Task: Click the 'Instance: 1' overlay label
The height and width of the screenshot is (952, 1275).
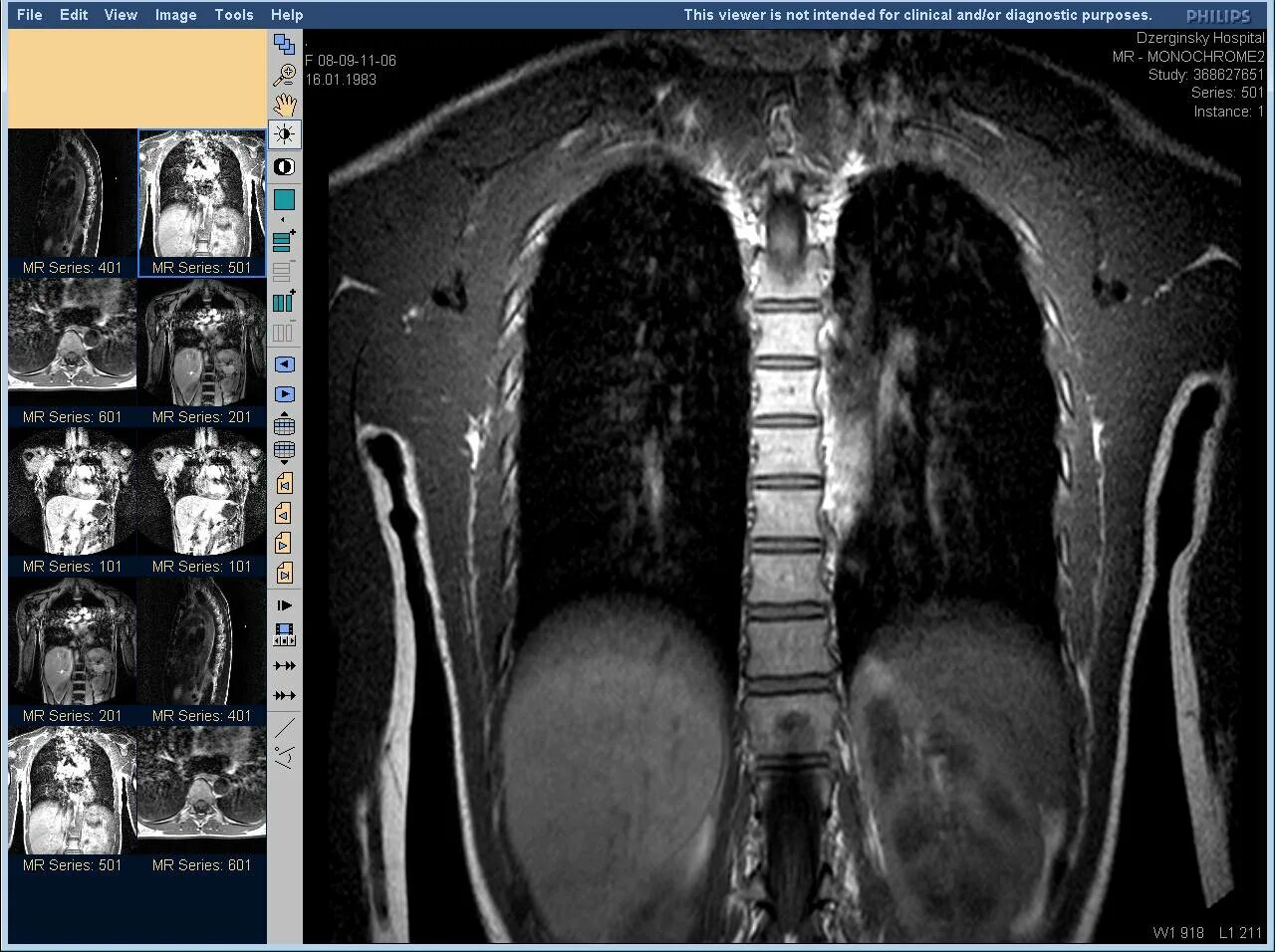Action: tap(1229, 112)
